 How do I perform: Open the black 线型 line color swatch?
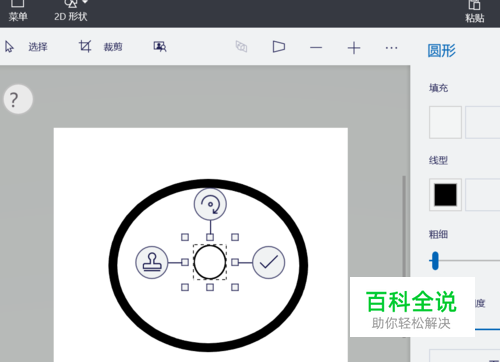click(x=445, y=195)
